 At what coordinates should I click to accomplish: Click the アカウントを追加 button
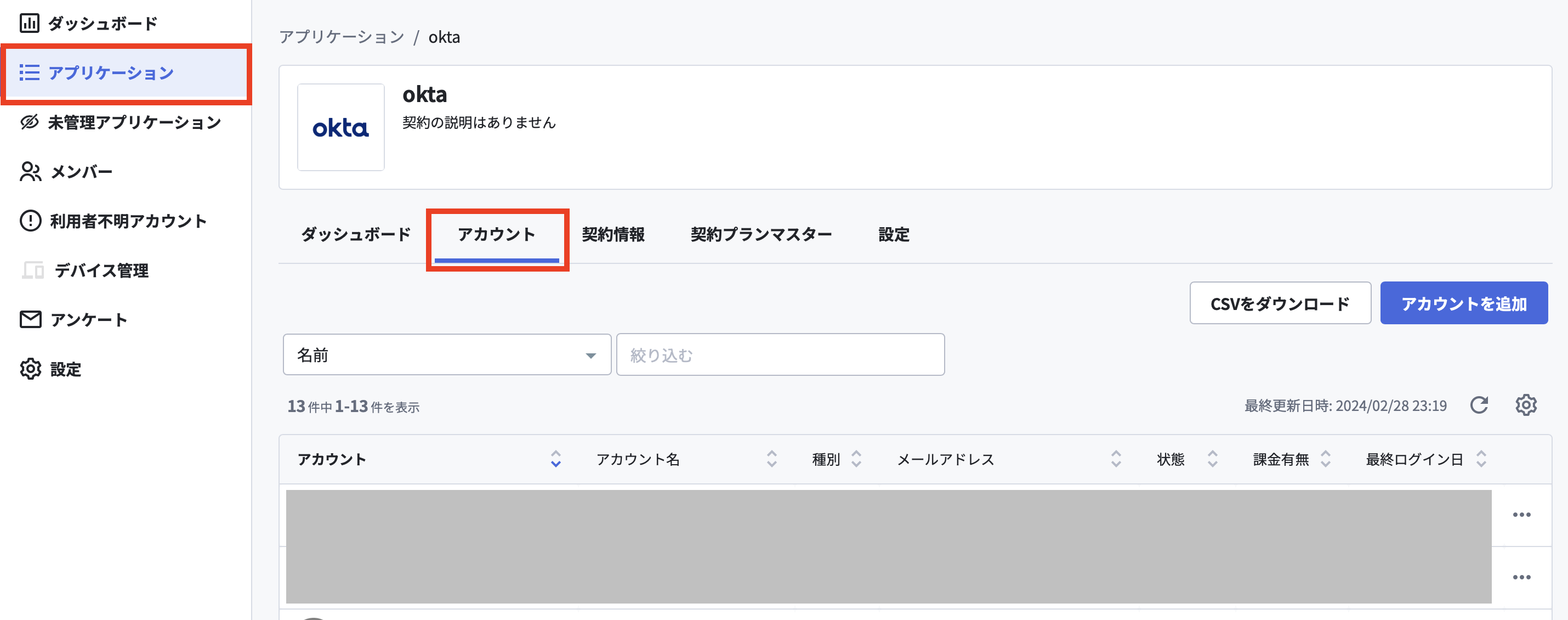coord(1464,303)
